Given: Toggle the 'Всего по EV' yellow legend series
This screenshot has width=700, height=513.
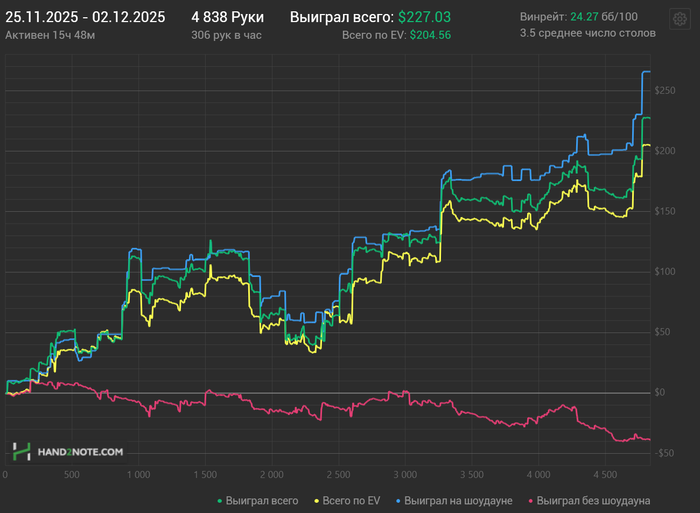Looking at the screenshot, I should (x=347, y=501).
